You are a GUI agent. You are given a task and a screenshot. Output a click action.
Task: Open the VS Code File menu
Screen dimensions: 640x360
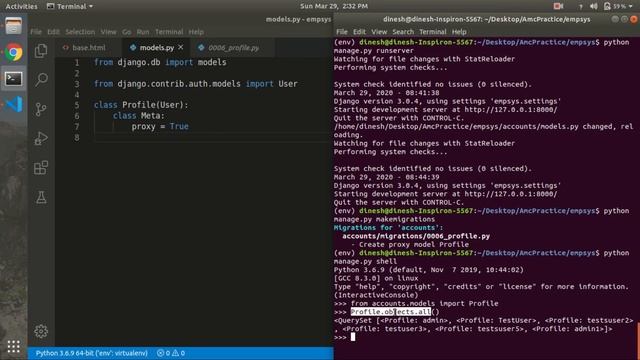(x=36, y=32)
